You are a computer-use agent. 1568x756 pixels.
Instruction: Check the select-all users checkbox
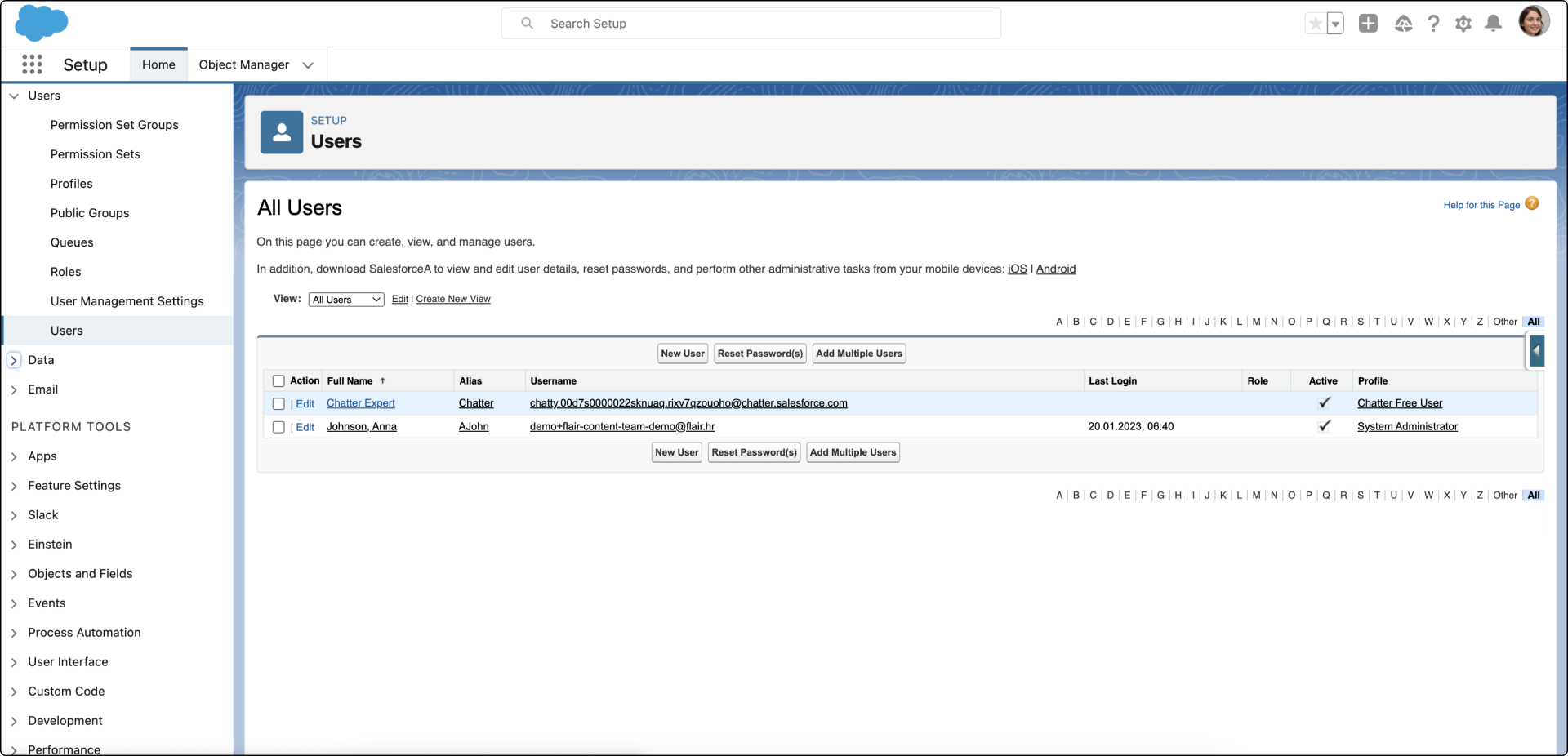[x=278, y=380]
